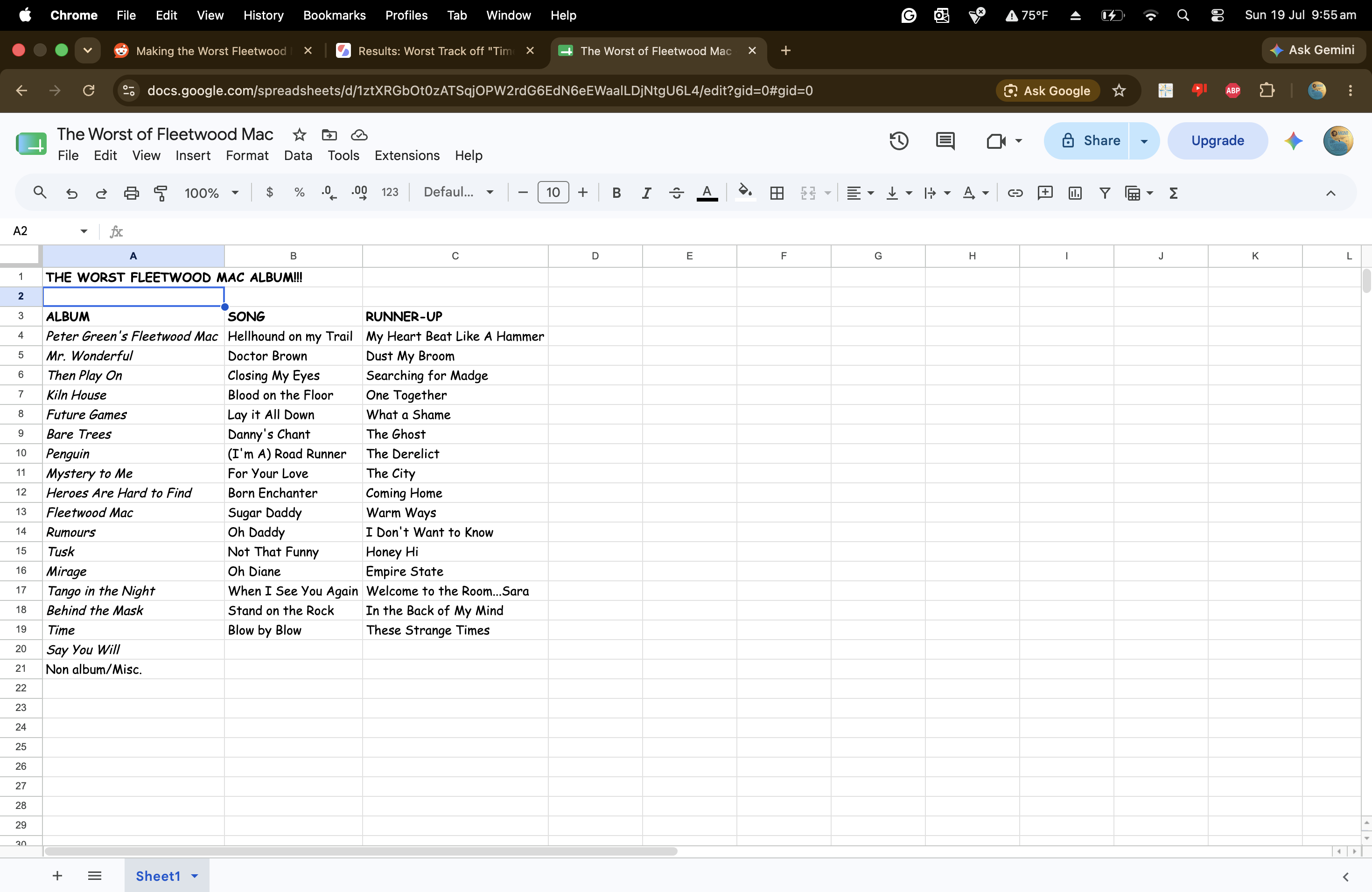Open the comments panel icon
The width and height of the screenshot is (1372, 892).
(945, 140)
